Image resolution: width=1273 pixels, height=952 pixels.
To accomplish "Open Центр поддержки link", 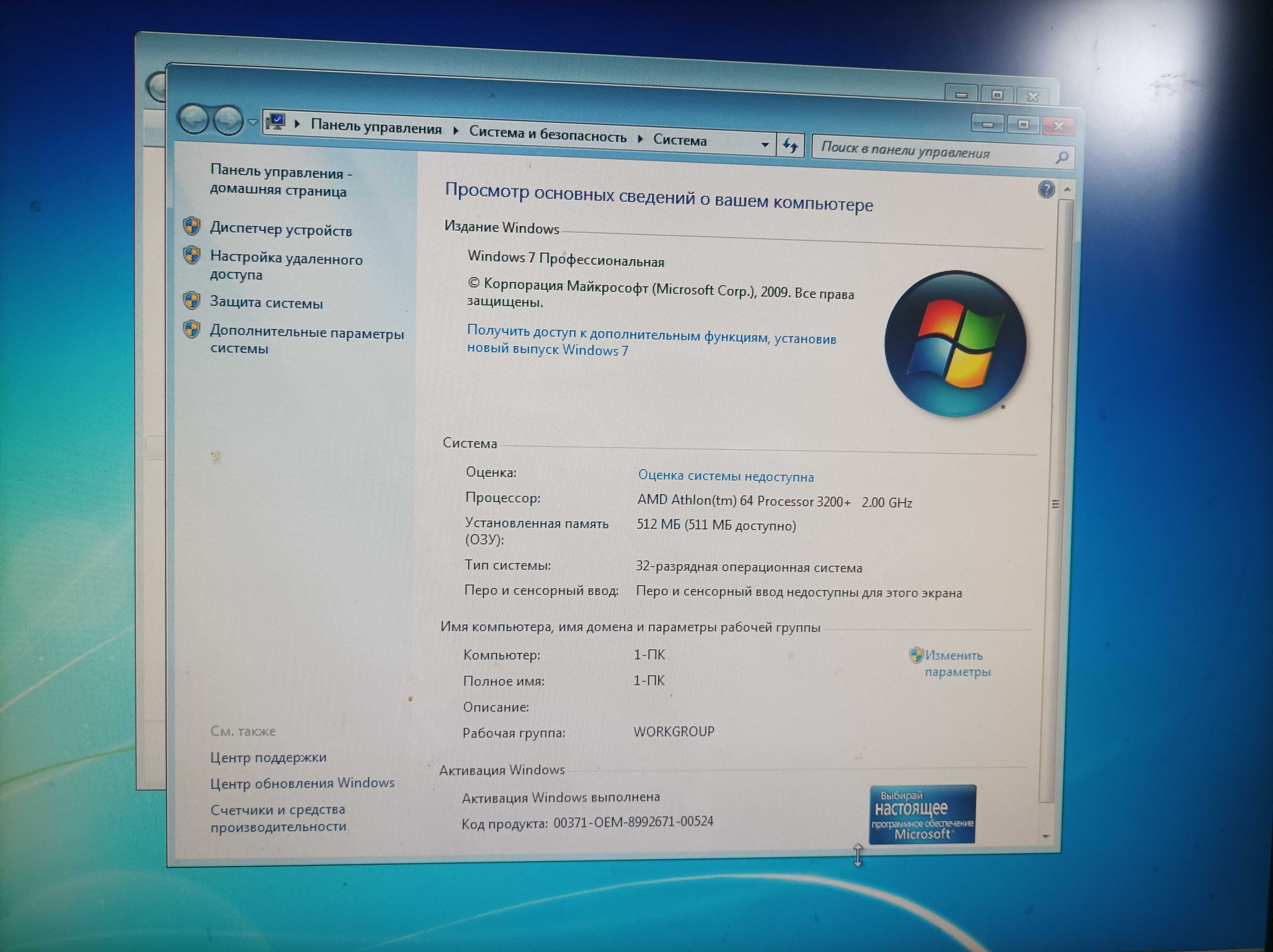I will (x=268, y=757).
